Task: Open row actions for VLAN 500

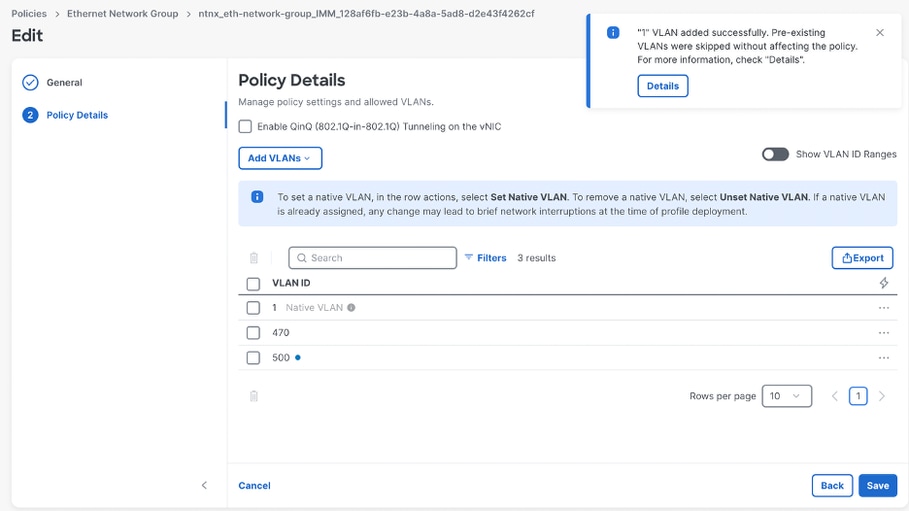Action: tap(883, 358)
